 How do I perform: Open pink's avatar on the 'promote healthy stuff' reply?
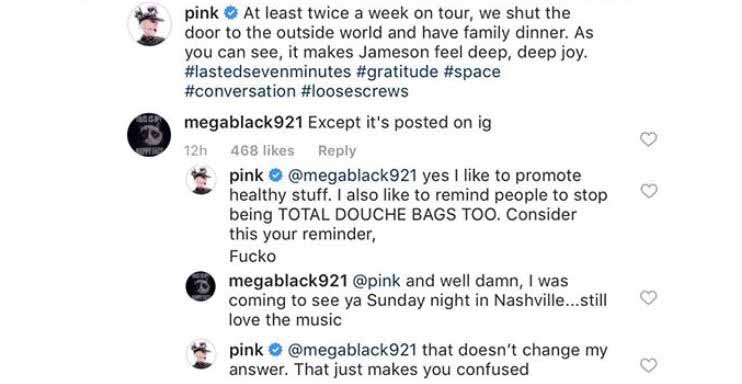(201, 180)
